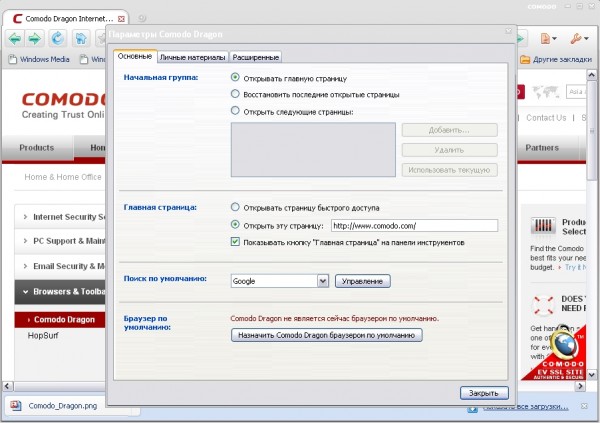The height and width of the screenshot is (423, 600).
Task: Click the show all downloads link
Action: (525, 407)
